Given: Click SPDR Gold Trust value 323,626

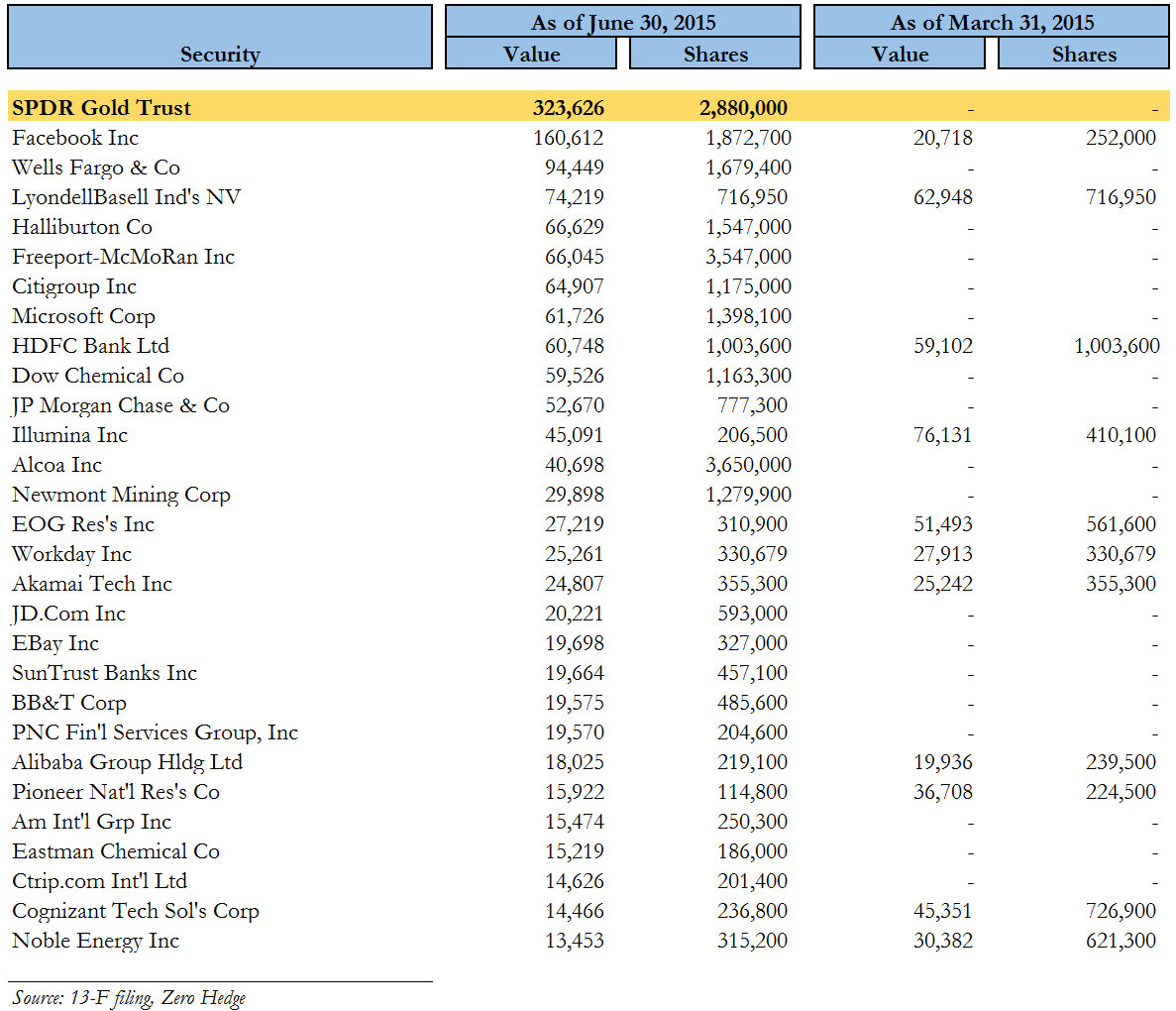Looking at the screenshot, I should (x=569, y=107).
